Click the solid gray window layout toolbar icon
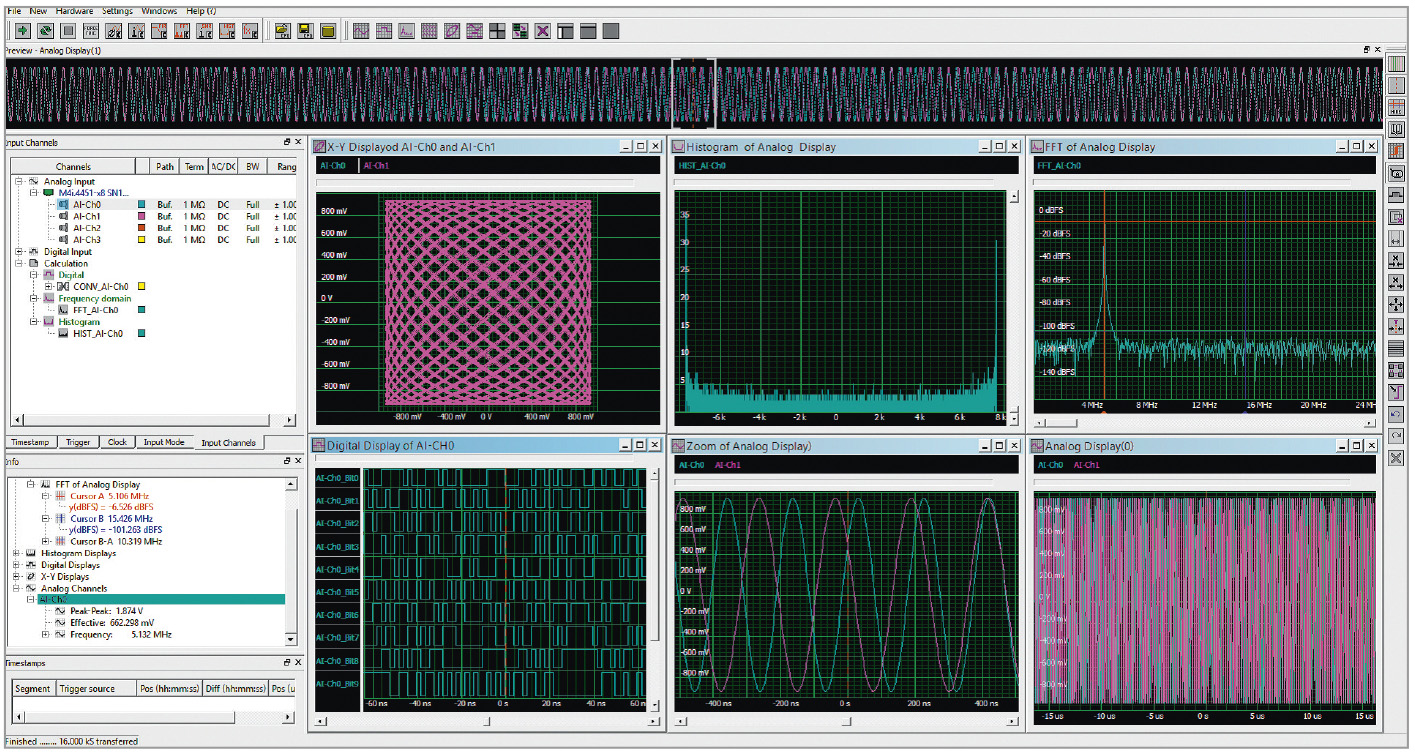 click(610, 31)
